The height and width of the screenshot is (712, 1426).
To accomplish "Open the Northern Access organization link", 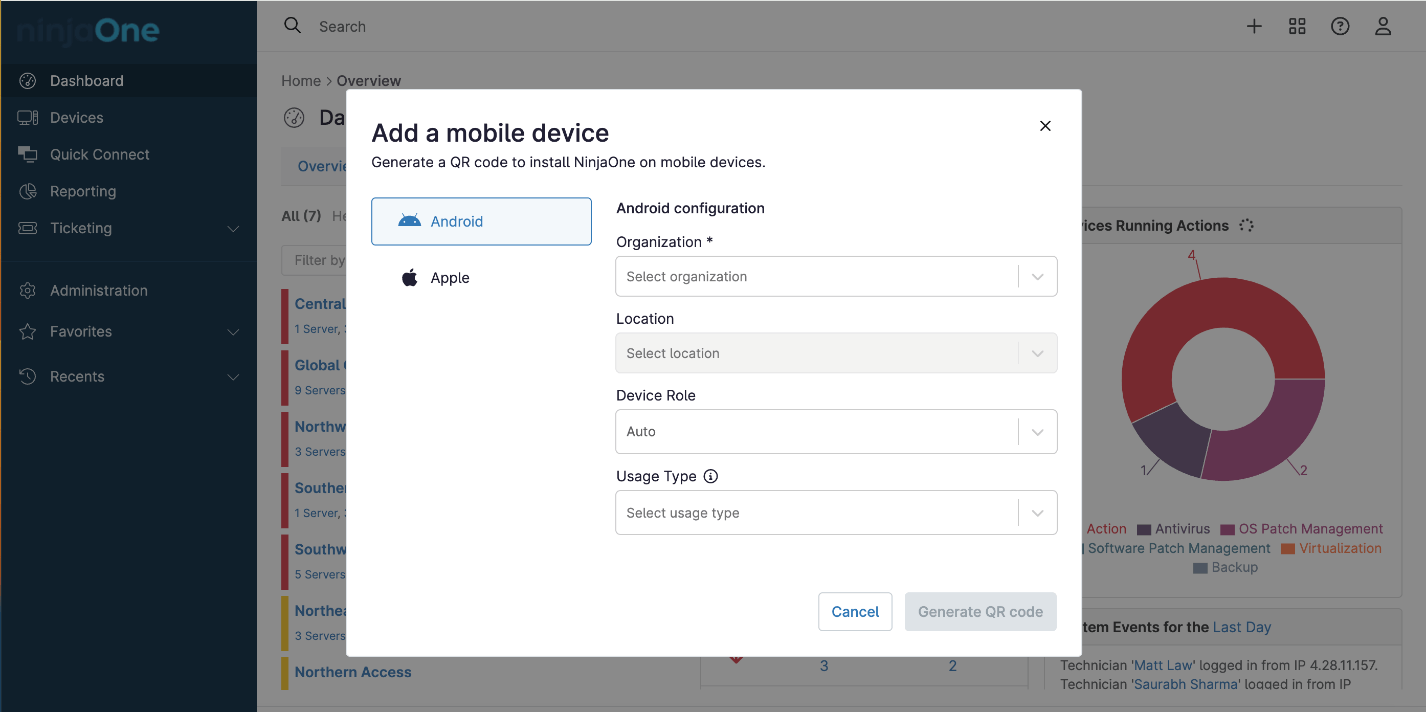I will 353,672.
